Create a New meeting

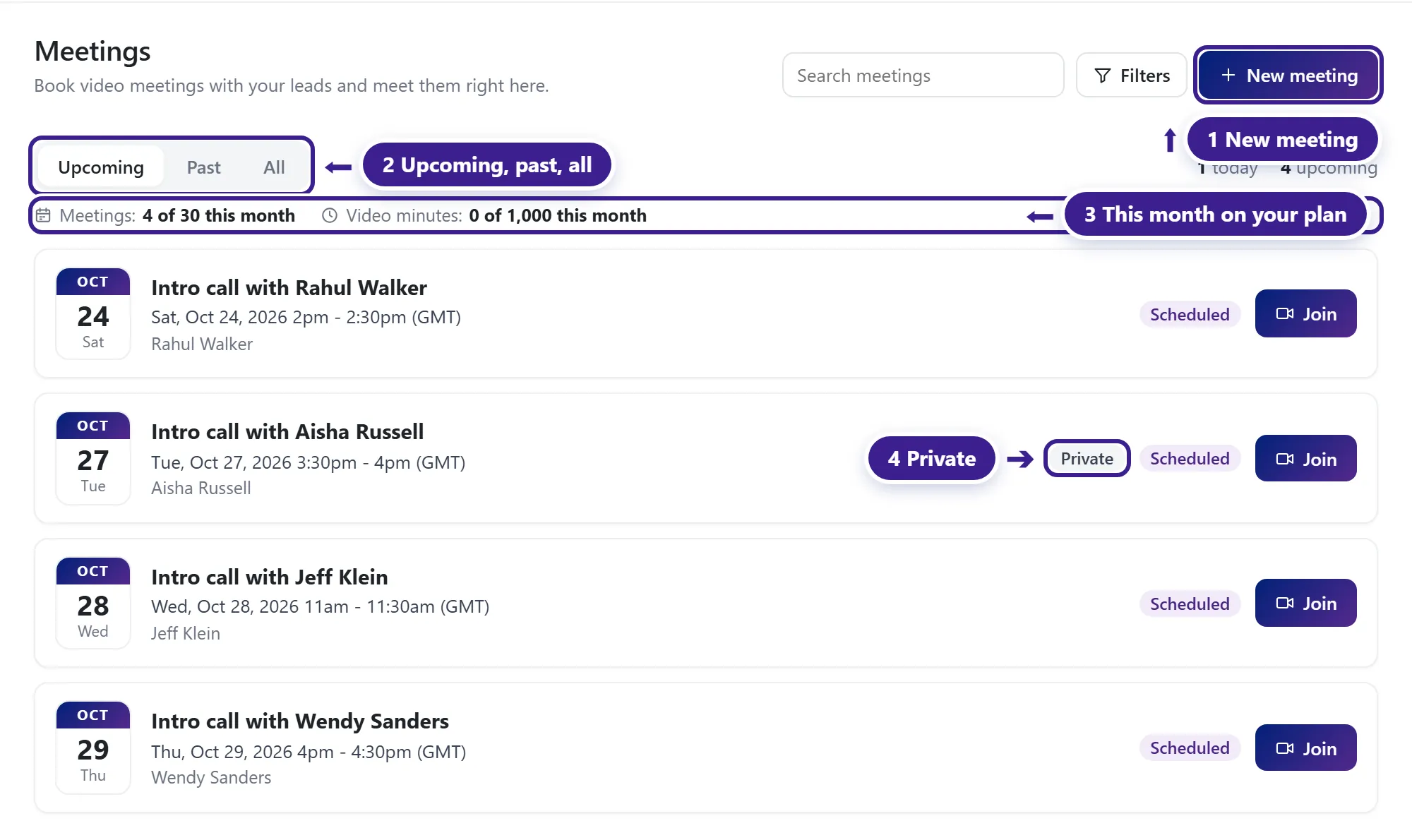pyautogui.click(x=1288, y=75)
